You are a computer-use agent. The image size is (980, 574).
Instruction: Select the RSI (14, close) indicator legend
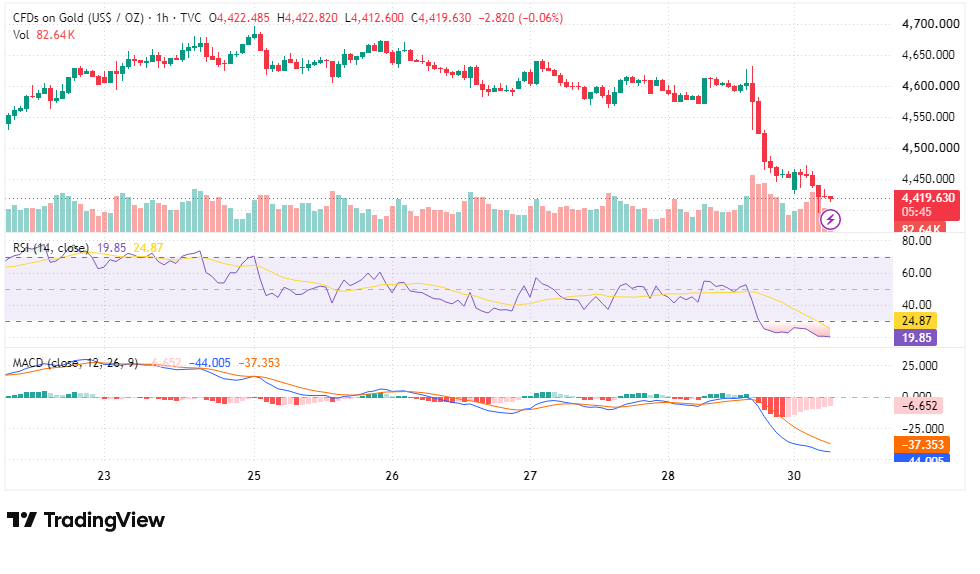click(51, 248)
